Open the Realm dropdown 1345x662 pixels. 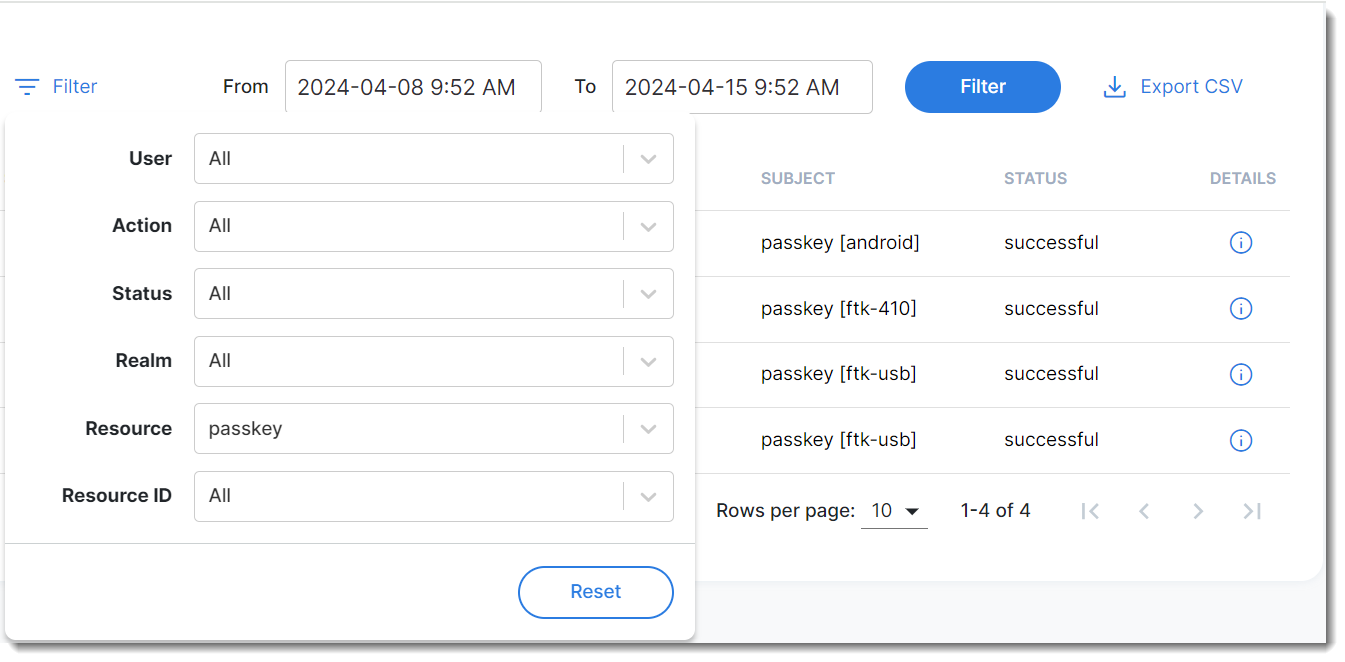tap(648, 361)
